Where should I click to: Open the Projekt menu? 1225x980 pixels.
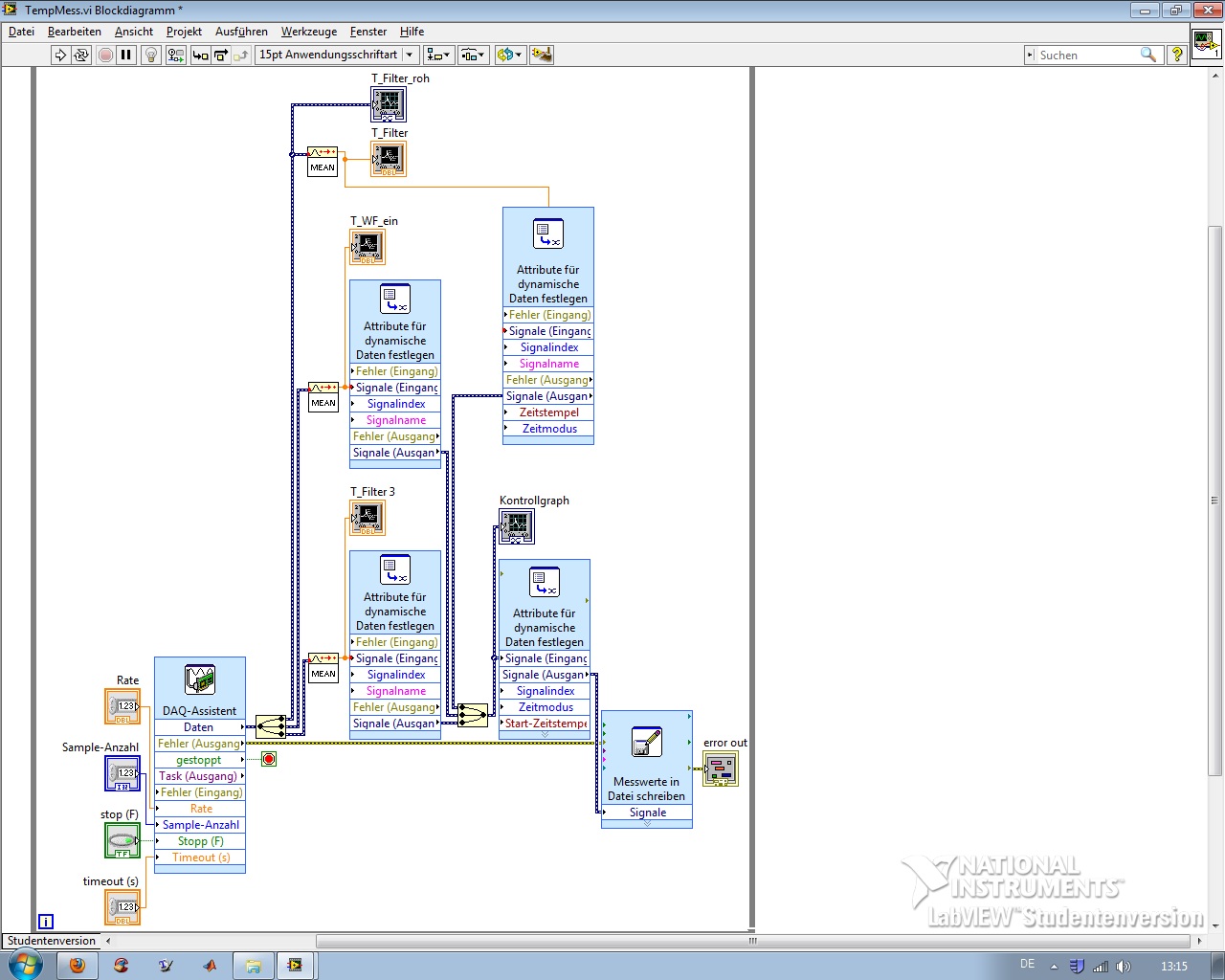[x=184, y=32]
